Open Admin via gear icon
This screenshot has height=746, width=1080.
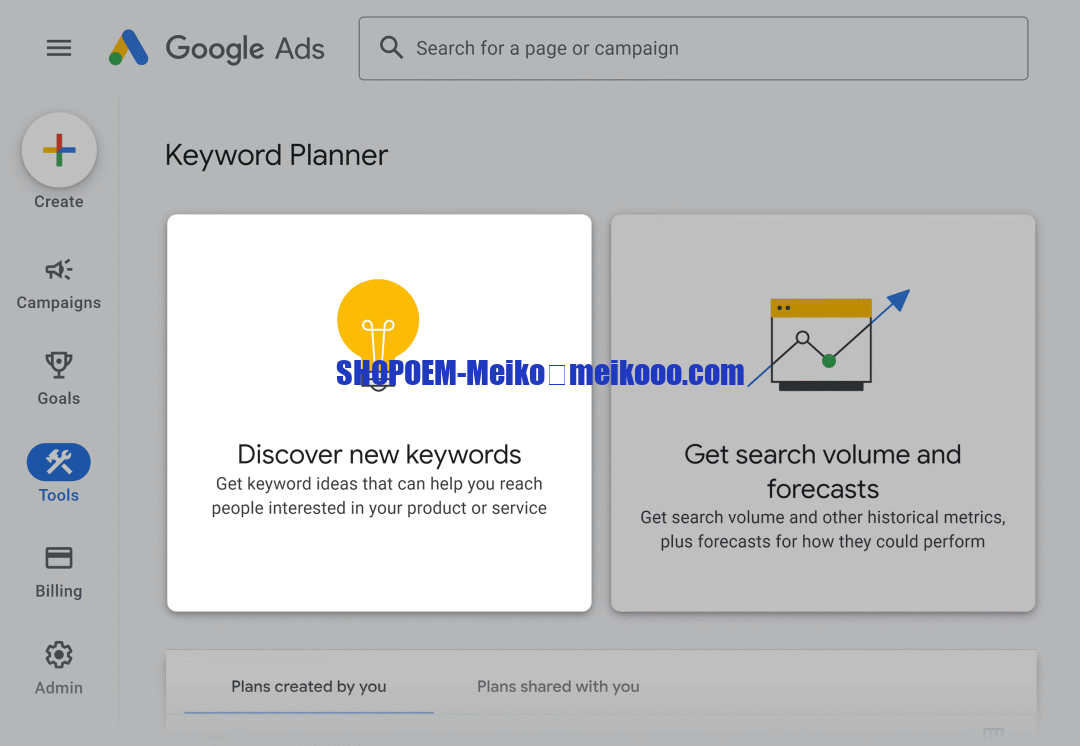coord(59,655)
